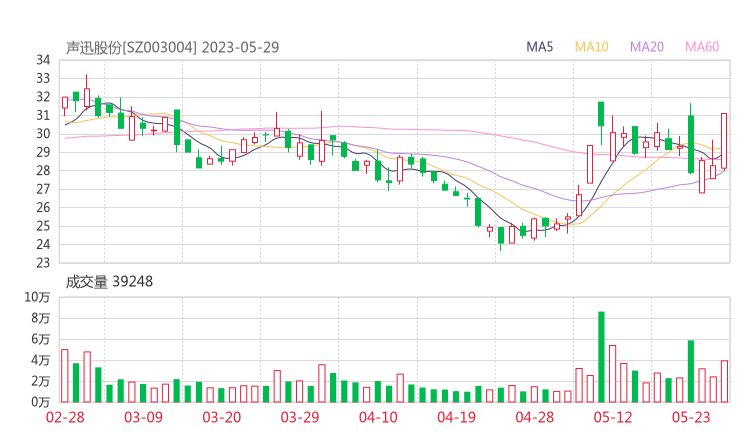This screenshot has width=740, height=440.
Task: Click the 34 price axis label
Action: [43, 60]
